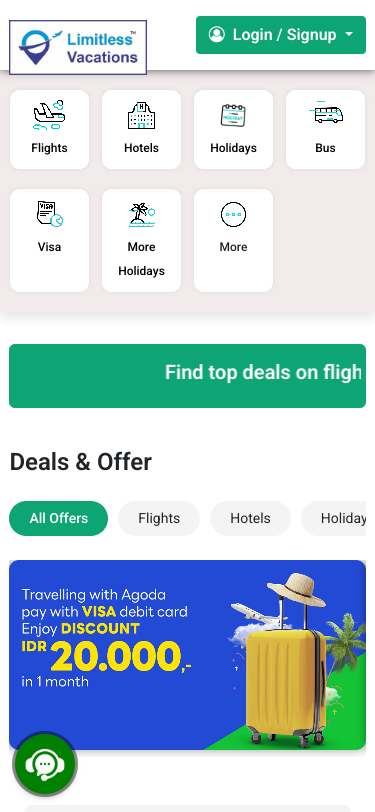Click the Deals & Offer heading
375x812 pixels.
(81, 462)
